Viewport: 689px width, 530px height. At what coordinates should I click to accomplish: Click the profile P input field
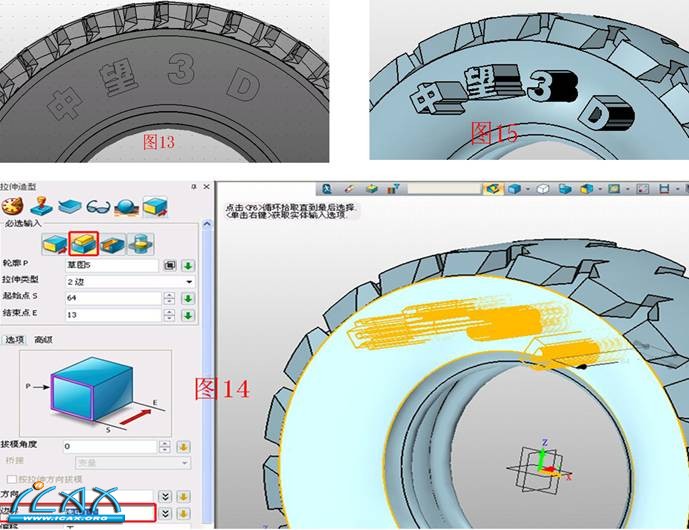(112, 265)
